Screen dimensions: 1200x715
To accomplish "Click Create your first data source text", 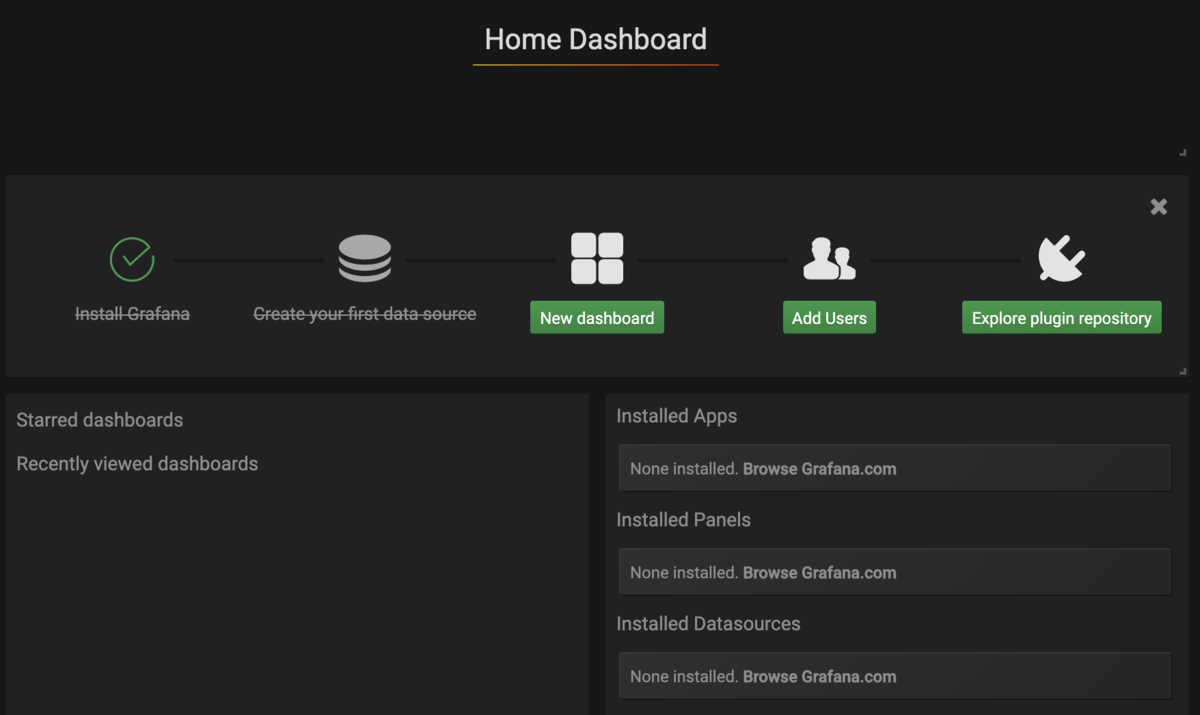I will point(365,314).
